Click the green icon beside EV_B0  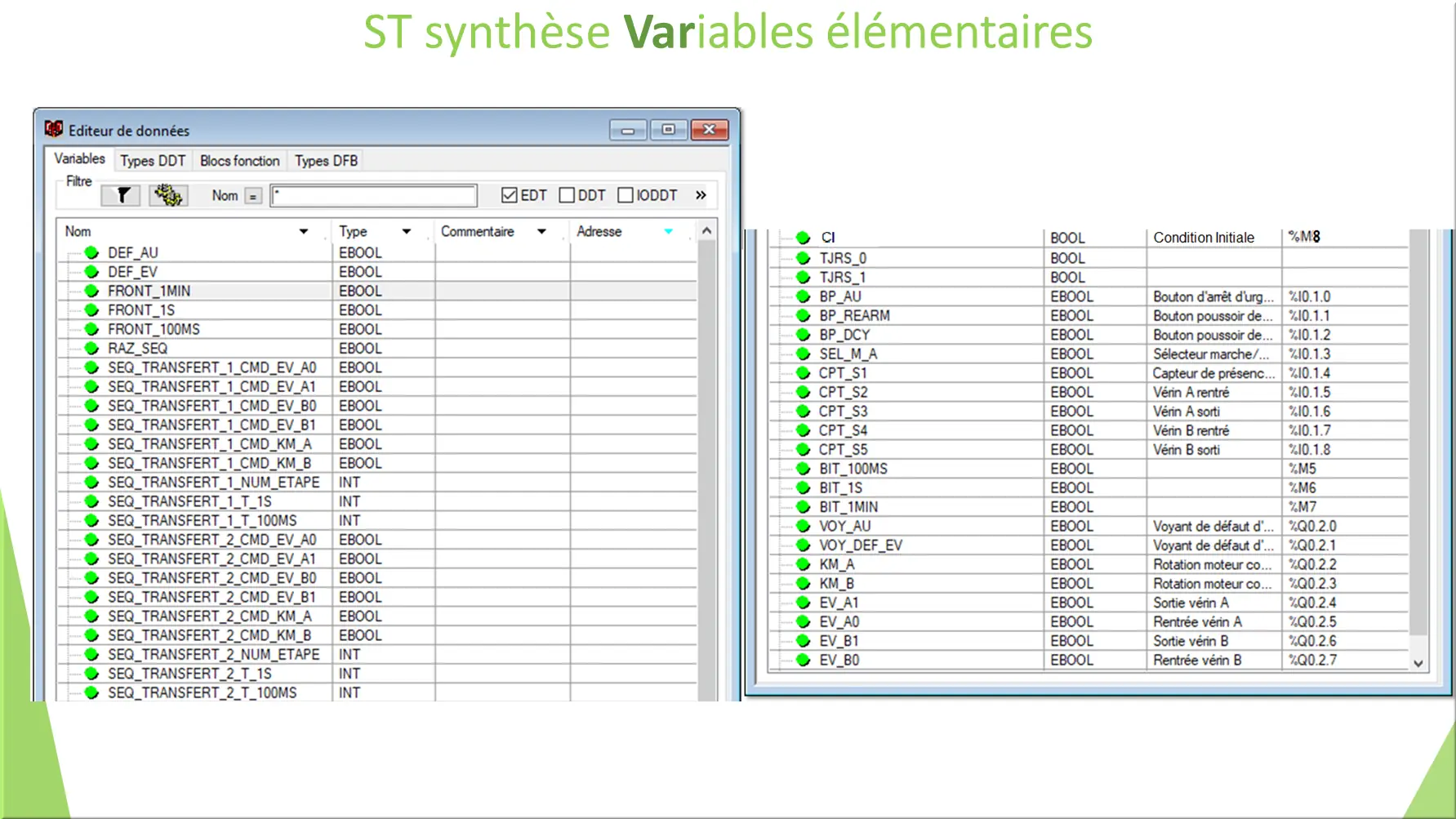[x=803, y=660]
